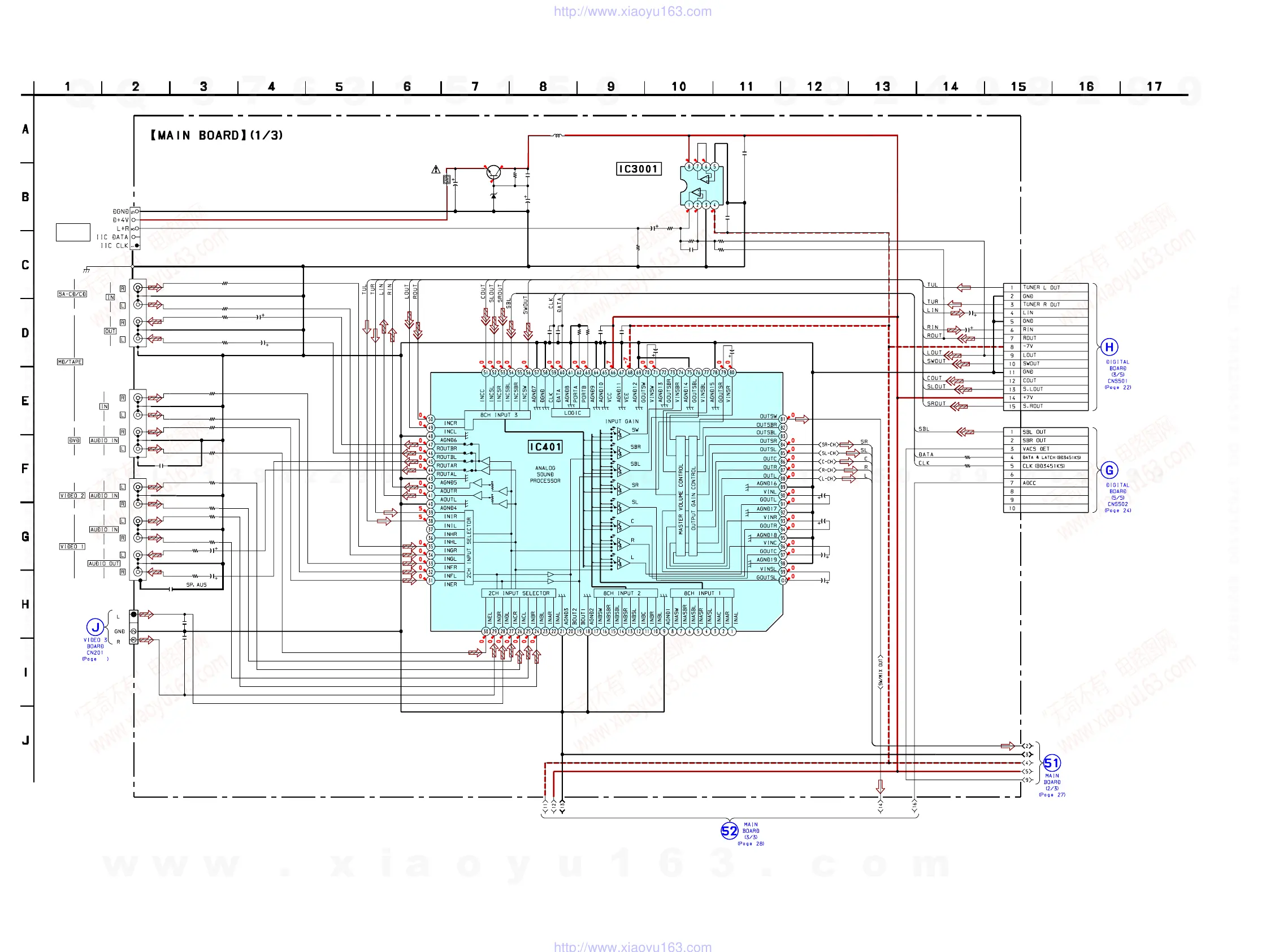Click the circled 51 main board reference
1266x952 pixels.
[x=1051, y=763]
